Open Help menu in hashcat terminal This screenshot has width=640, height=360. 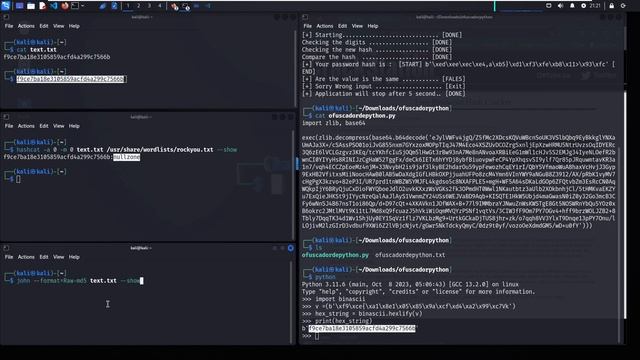point(74,126)
